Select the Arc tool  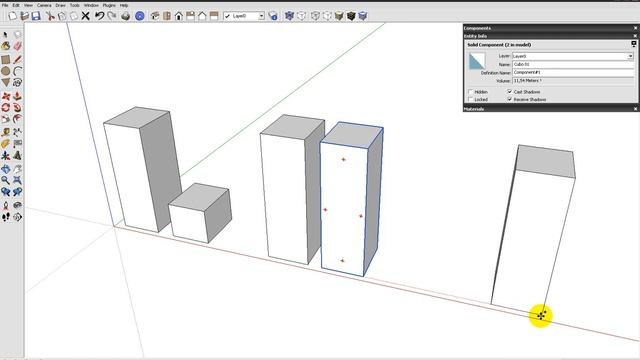(17, 71)
